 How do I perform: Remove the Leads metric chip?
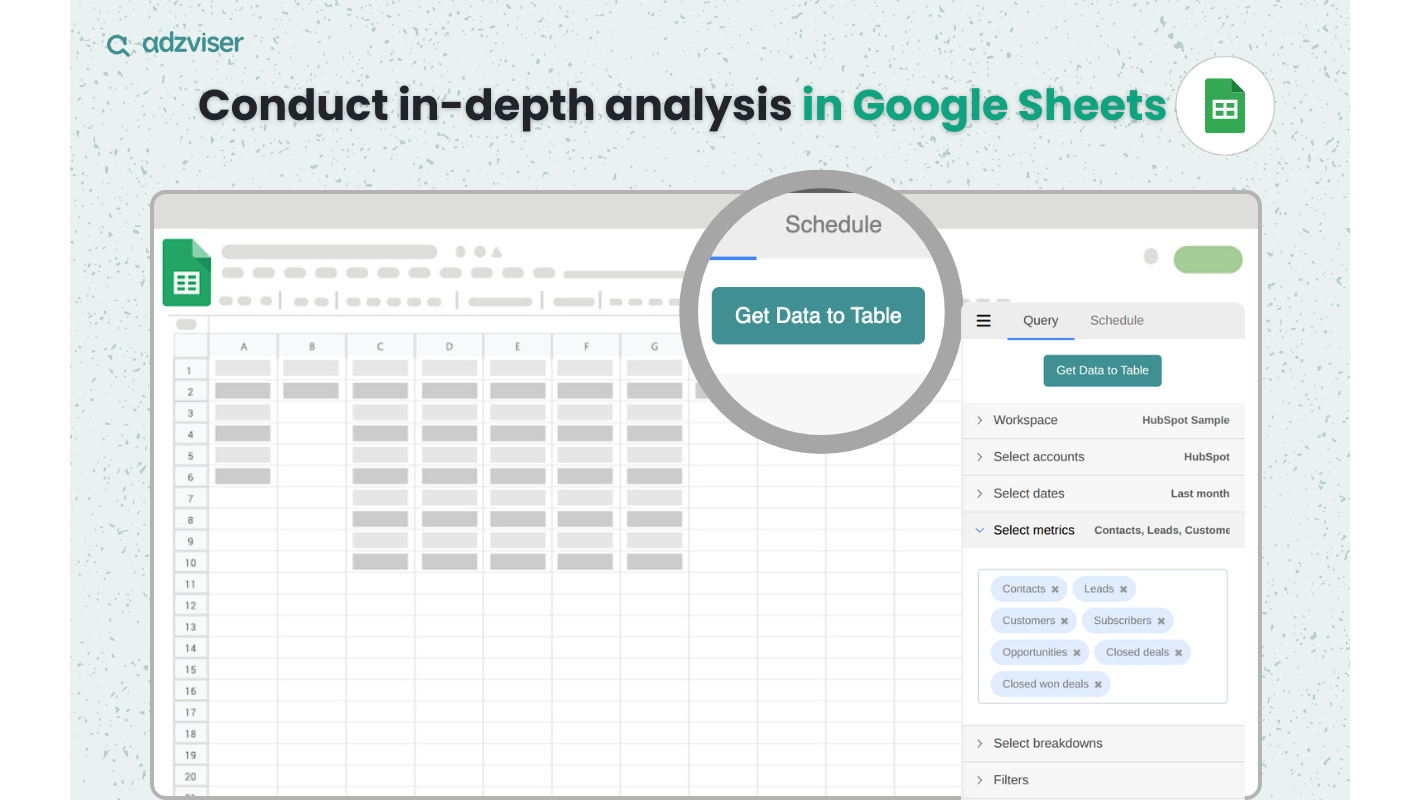click(x=1124, y=590)
